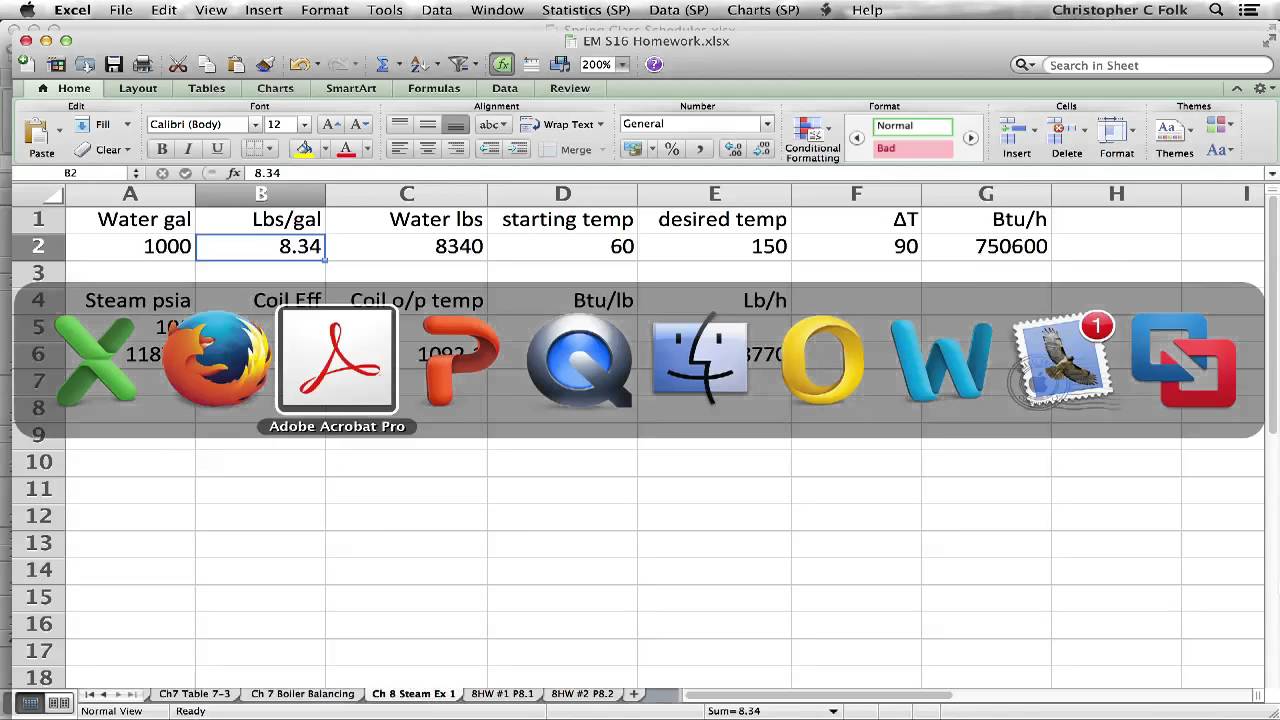Select the Ch7 Table 7-3 sheet tab

(x=194, y=693)
